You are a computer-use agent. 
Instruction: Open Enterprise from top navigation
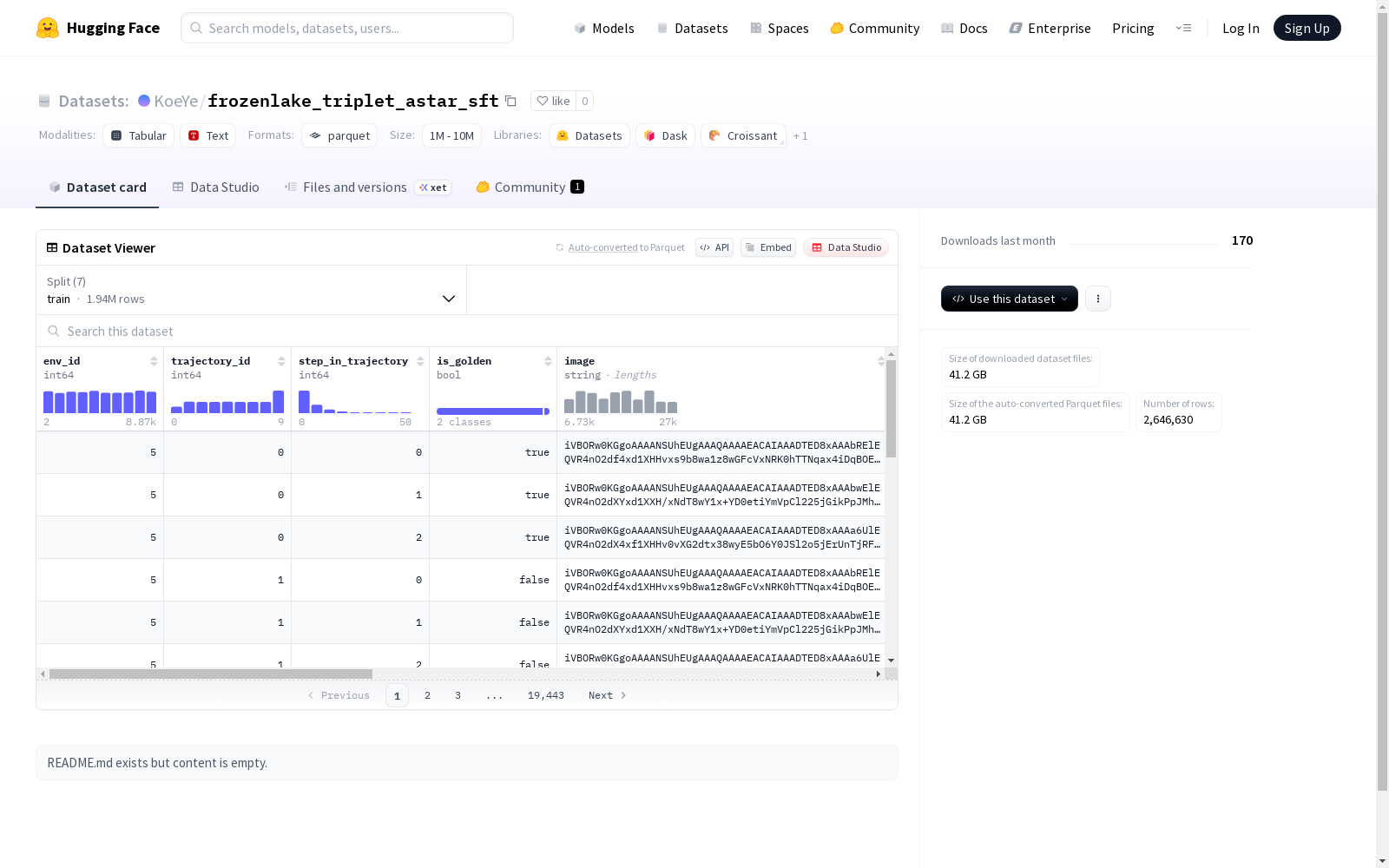click(x=1050, y=28)
